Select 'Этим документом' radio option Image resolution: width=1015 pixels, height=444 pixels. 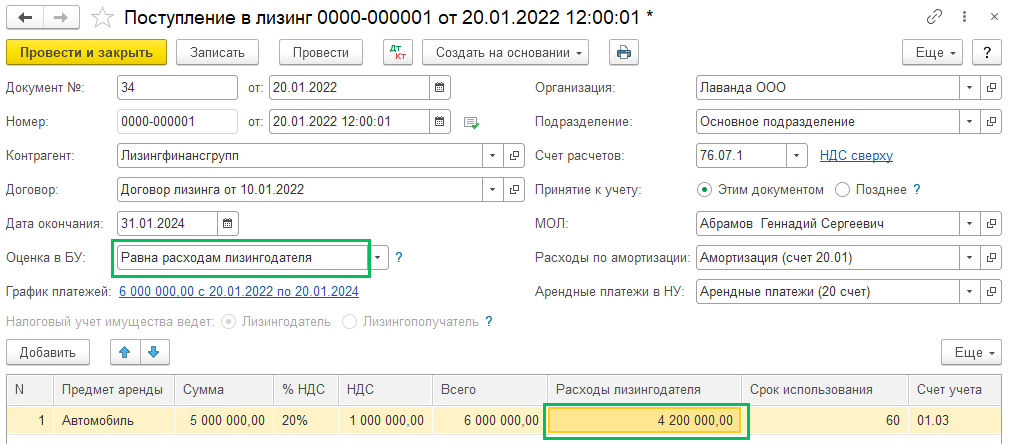704,189
